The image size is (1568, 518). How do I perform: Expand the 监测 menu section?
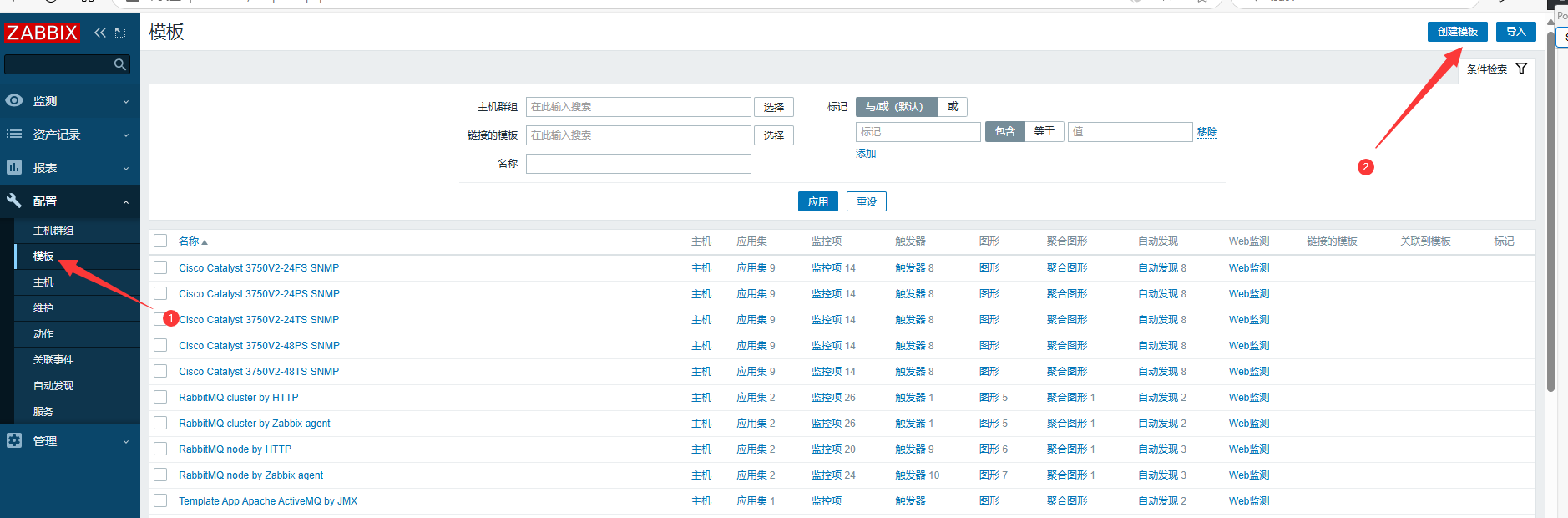(x=70, y=101)
